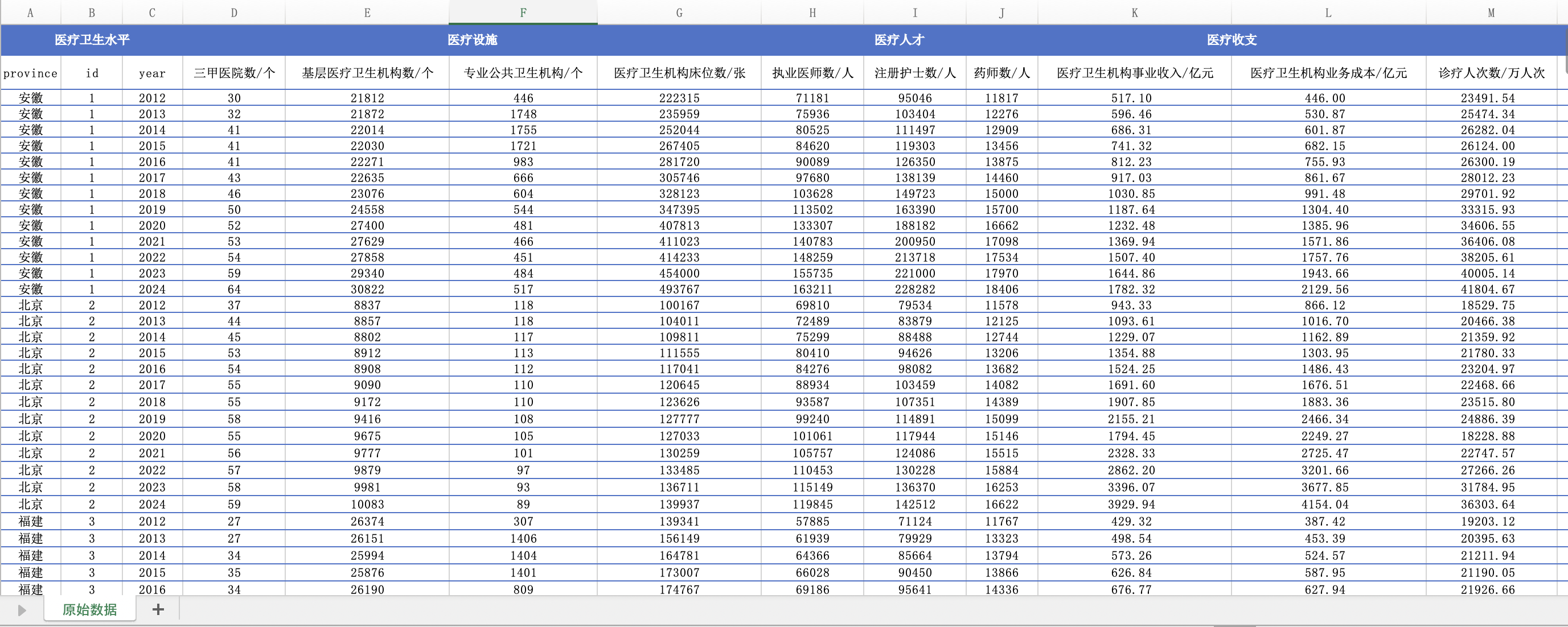Click the 执业医师数/人 column title cell
1568x627 pixels.
pyautogui.click(x=812, y=73)
